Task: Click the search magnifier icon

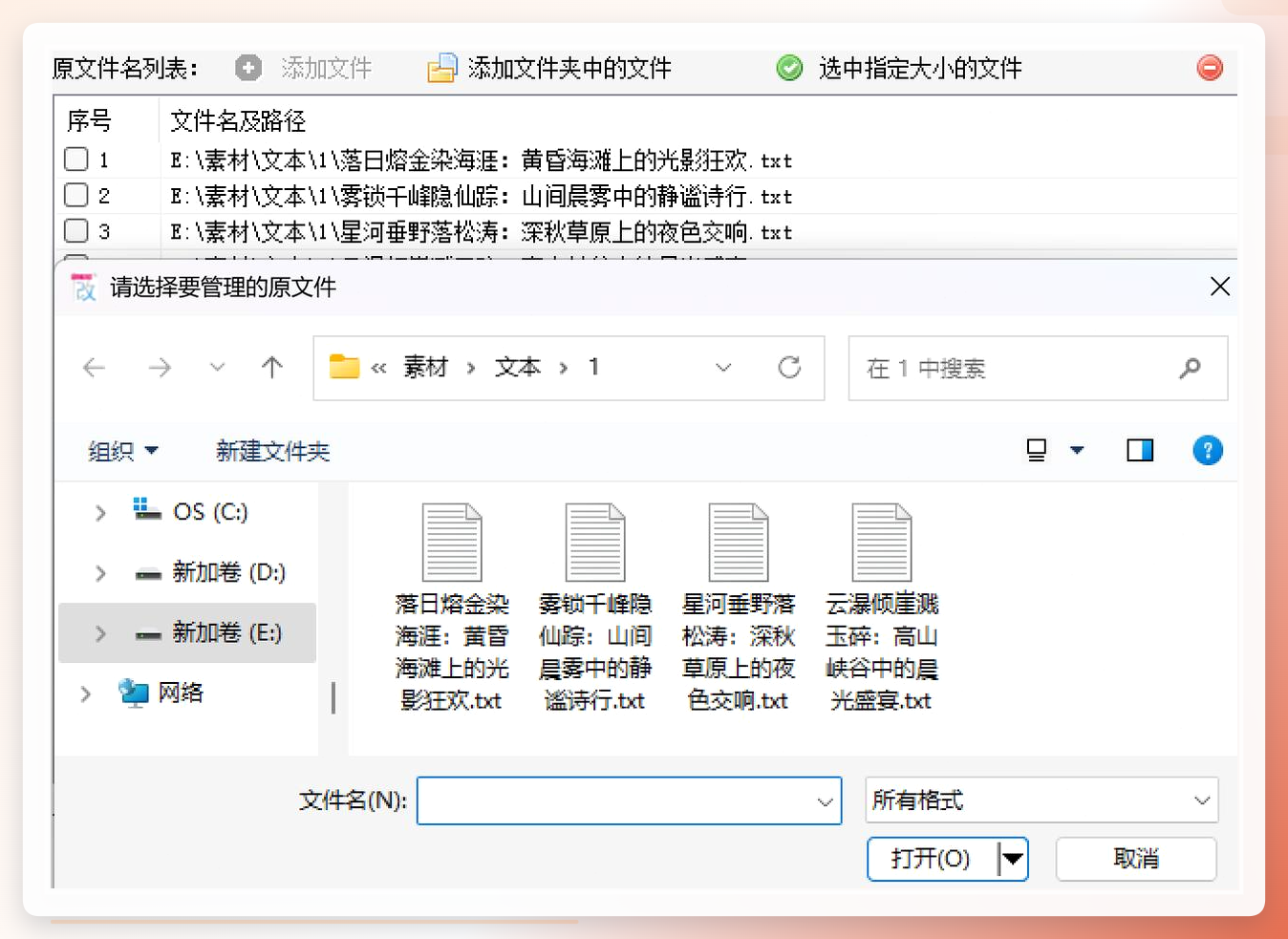Action: point(1190,368)
